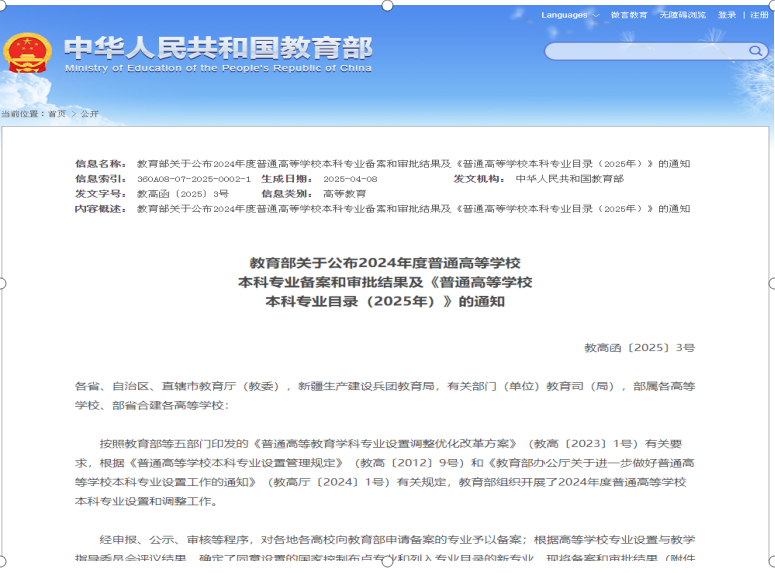This screenshot has width=775, height=573.
Task: Open the 无障碍浏览 link
Action: point(683,15)
